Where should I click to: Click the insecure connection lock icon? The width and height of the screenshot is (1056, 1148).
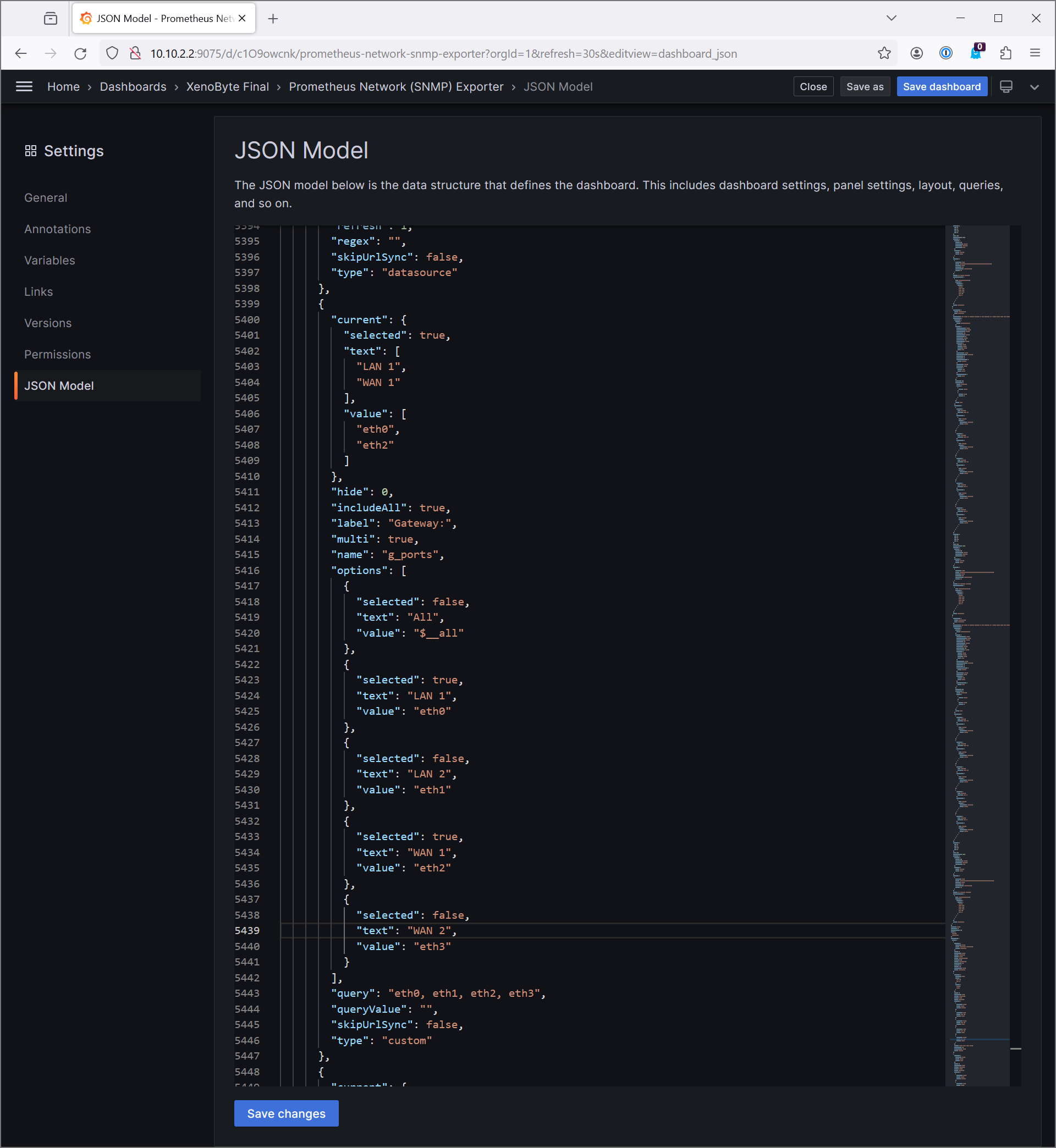point(135,54)
